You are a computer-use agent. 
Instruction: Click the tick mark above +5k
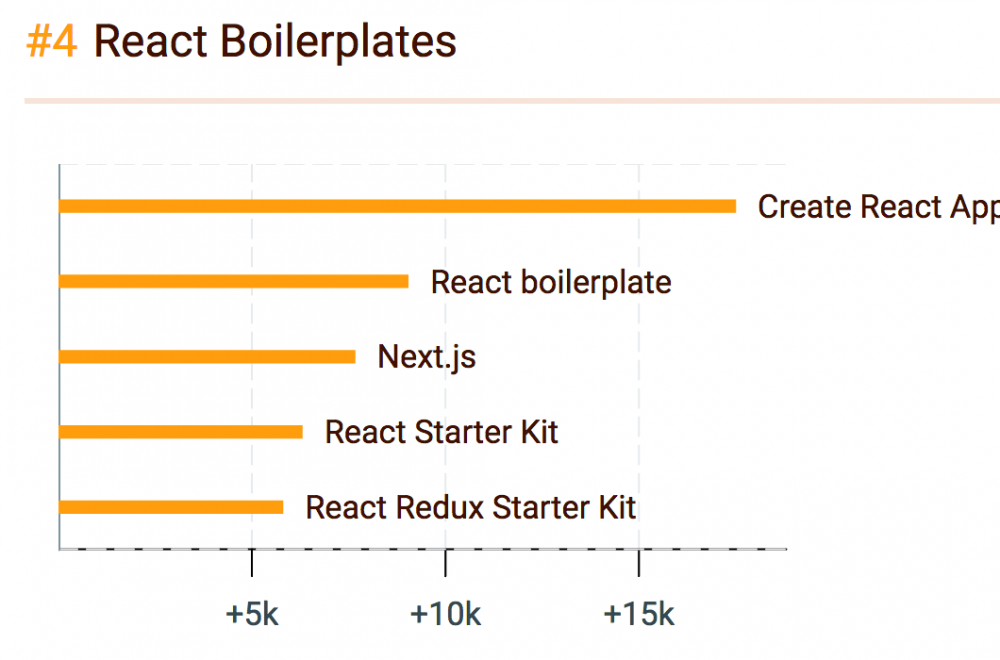[252, 562]
